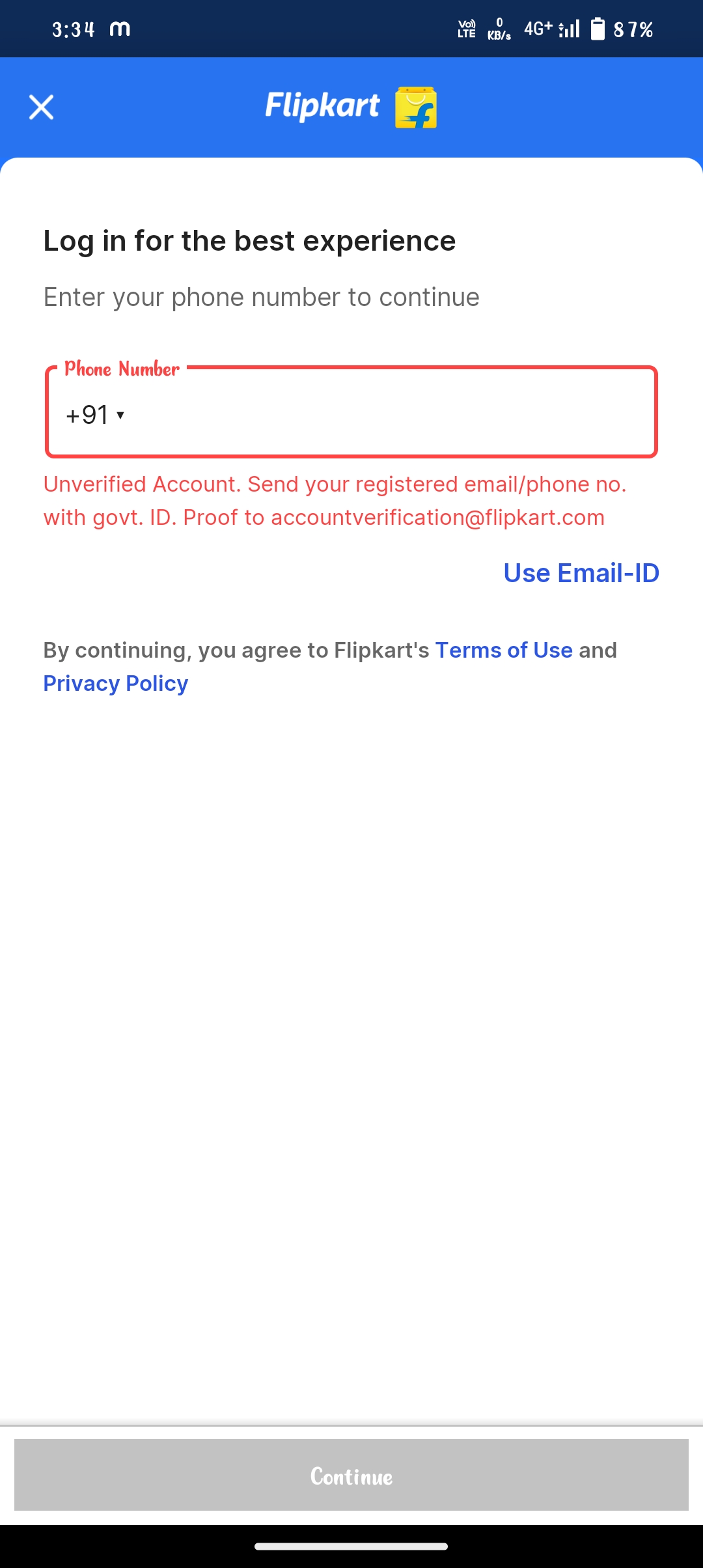Close the login screen with the X icon
The height and width of the screenshot is (1568, 703).
pos(41,107)
